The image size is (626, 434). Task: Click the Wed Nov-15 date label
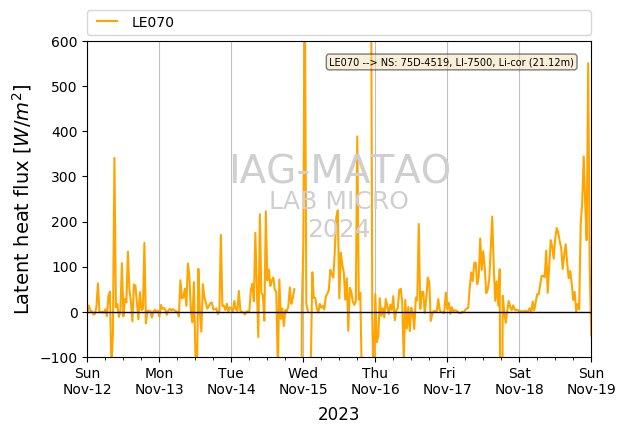(x=303, y=381)
